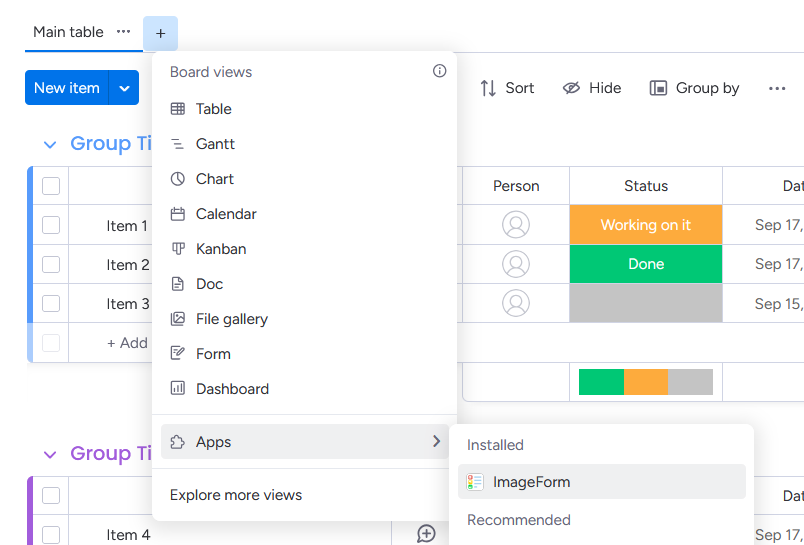Open the New item dropdown arrow
The image size is (804, 545).
point(124,88)
